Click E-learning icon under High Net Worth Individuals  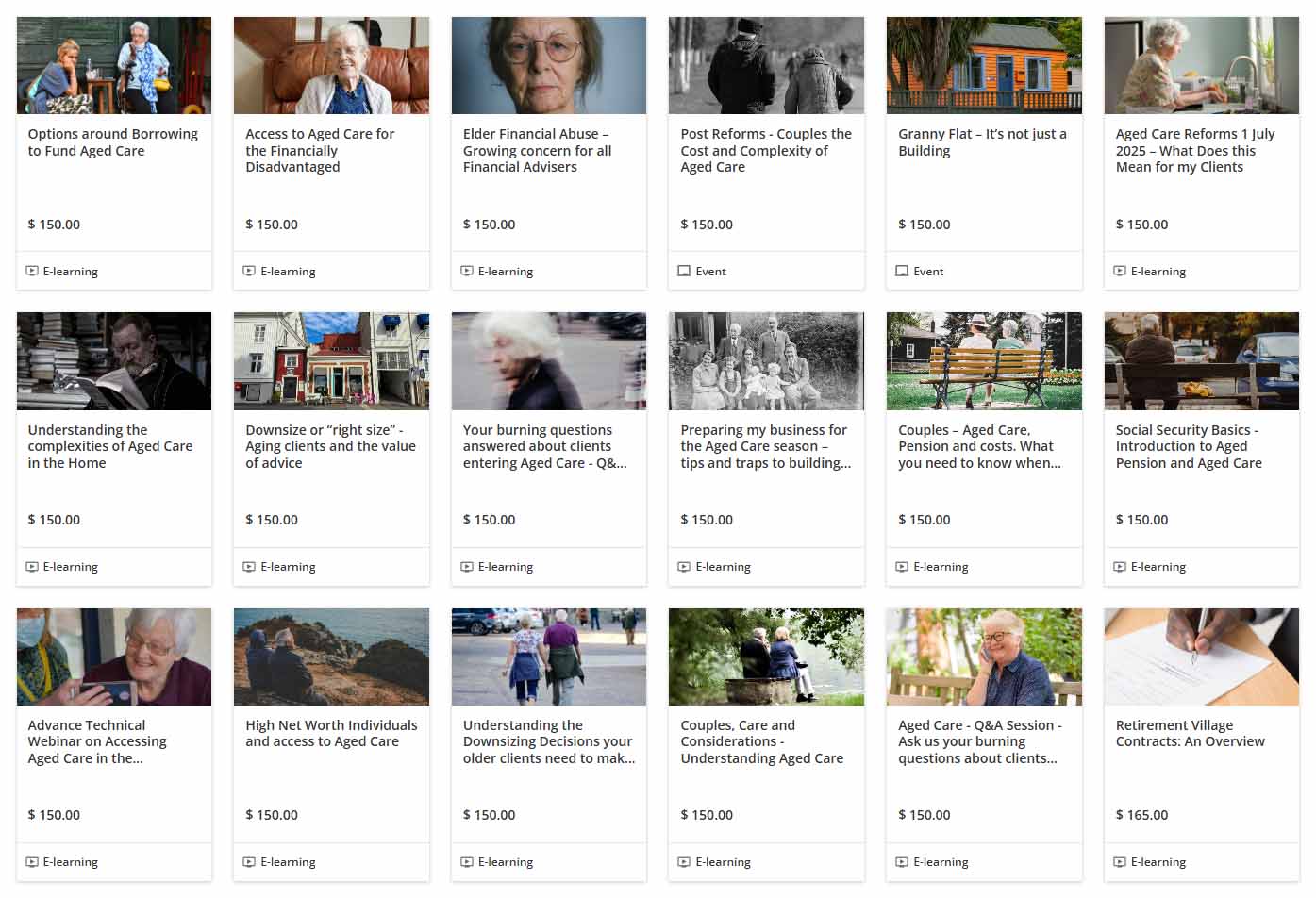249,862
